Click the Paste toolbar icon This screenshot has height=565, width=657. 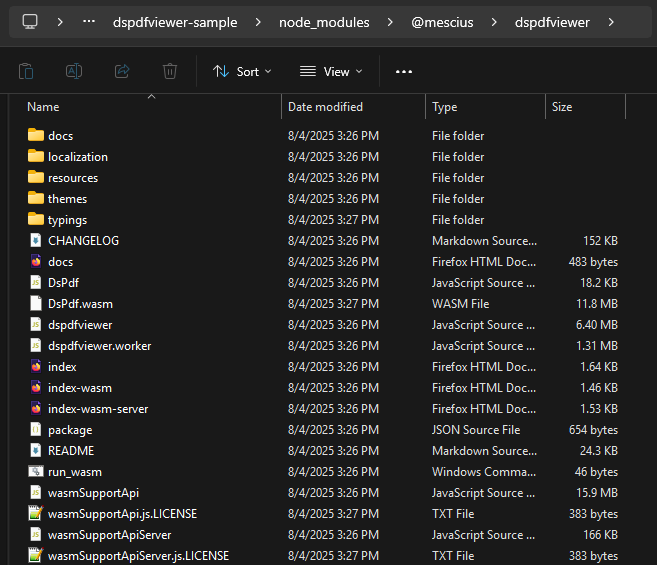[26, 71]
